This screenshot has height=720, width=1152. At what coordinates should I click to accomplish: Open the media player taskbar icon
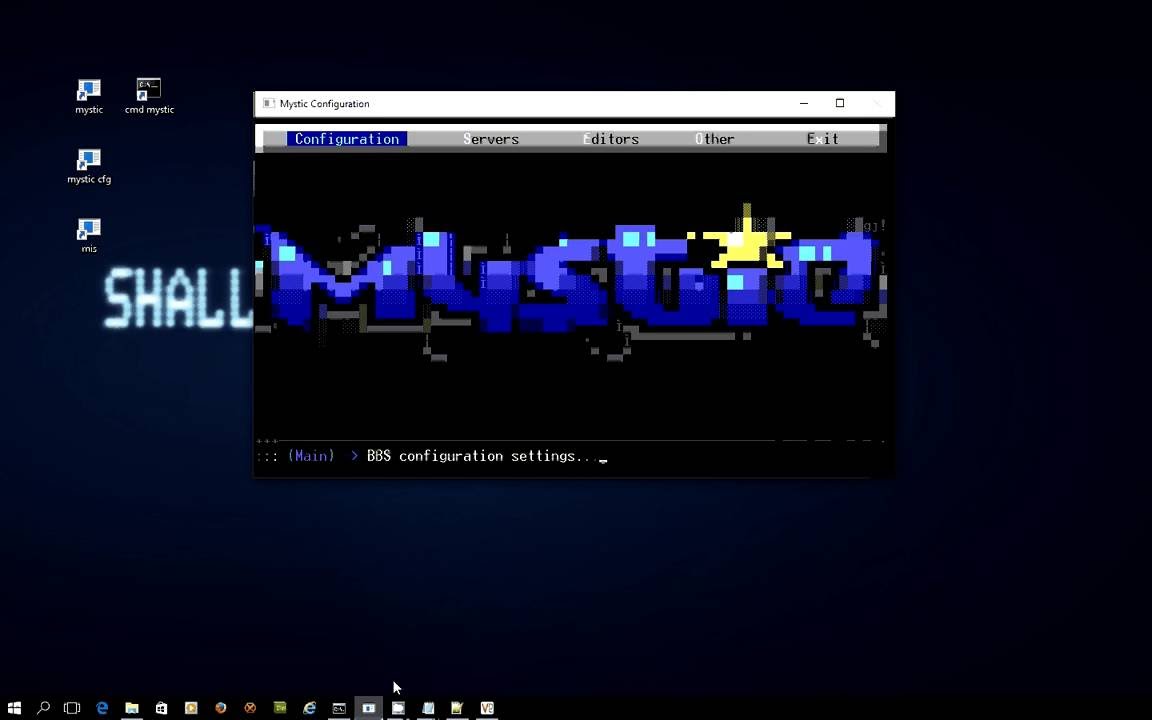coord(191,708)
